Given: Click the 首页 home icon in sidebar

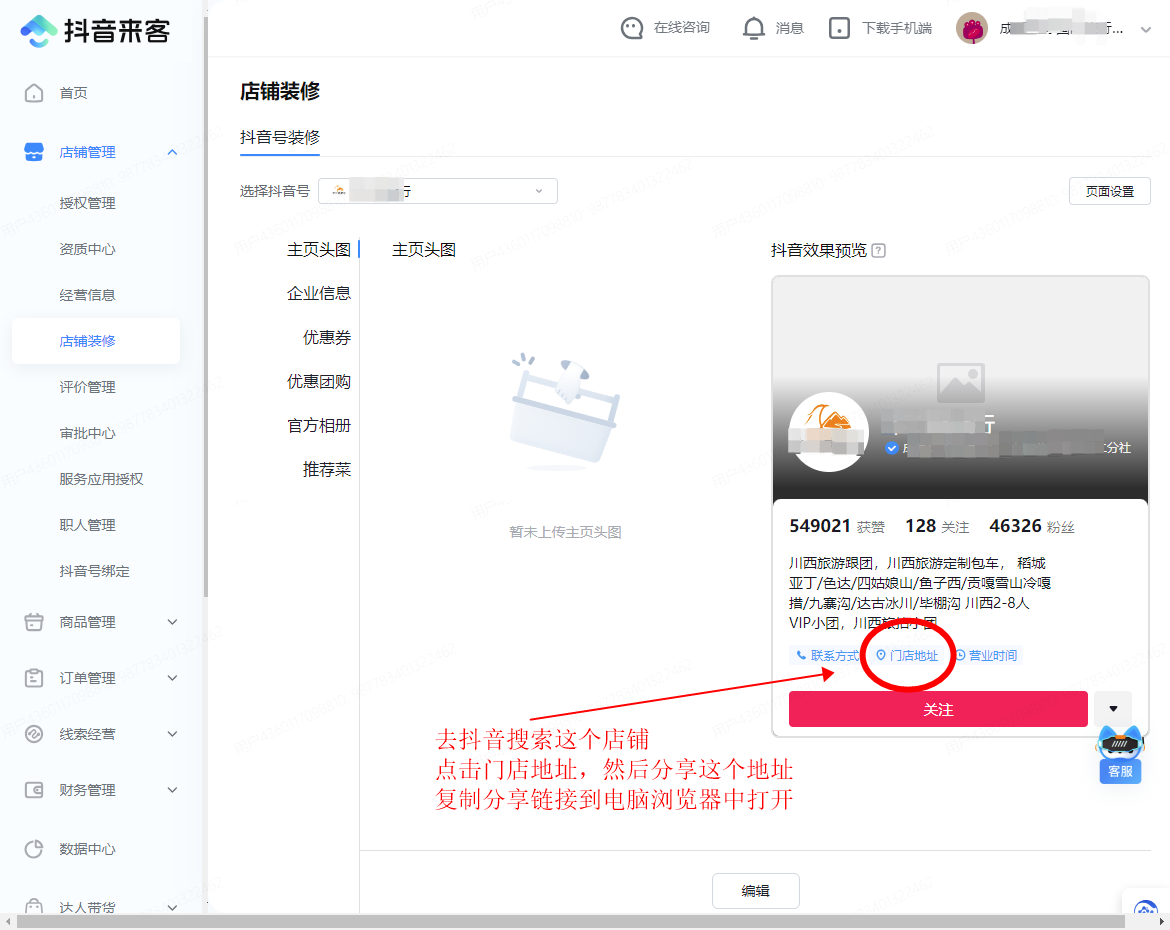Looking at the screenshot, I should [x=34, y=93].
